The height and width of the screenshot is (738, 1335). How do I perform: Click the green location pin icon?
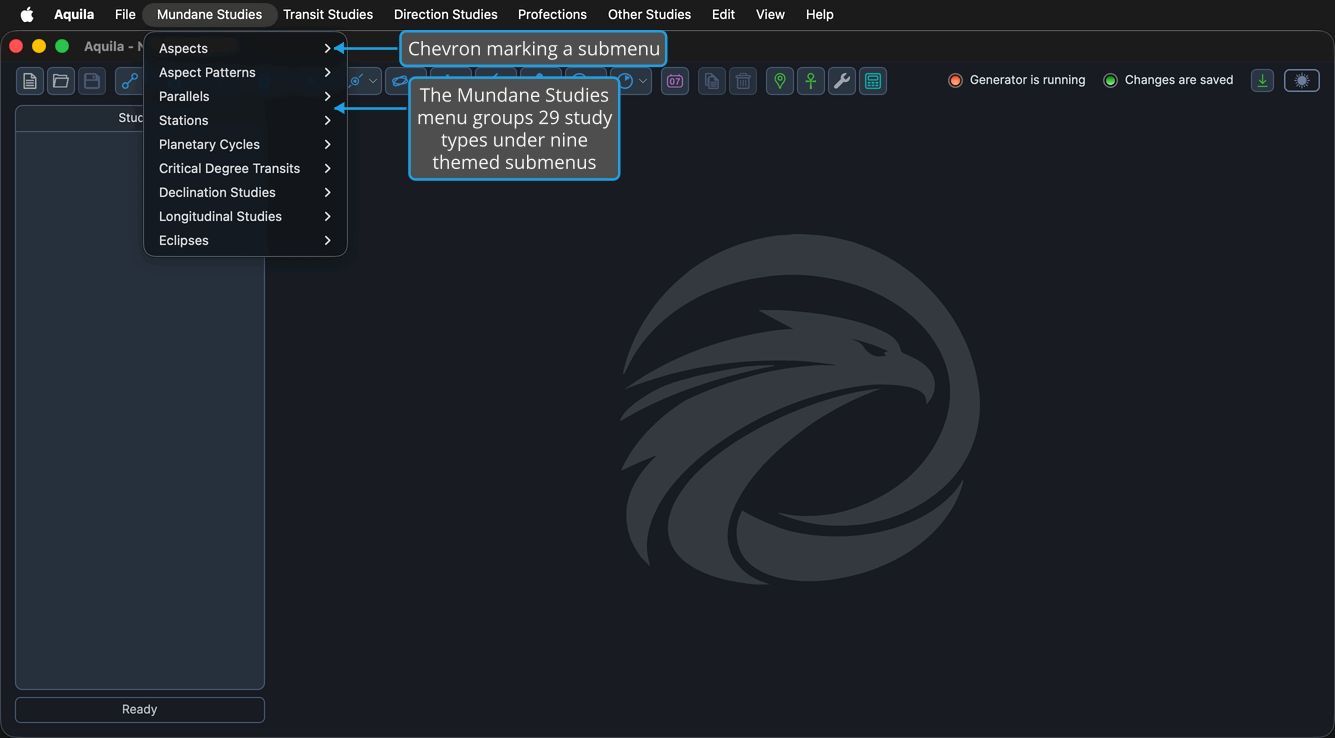[780, 81]
